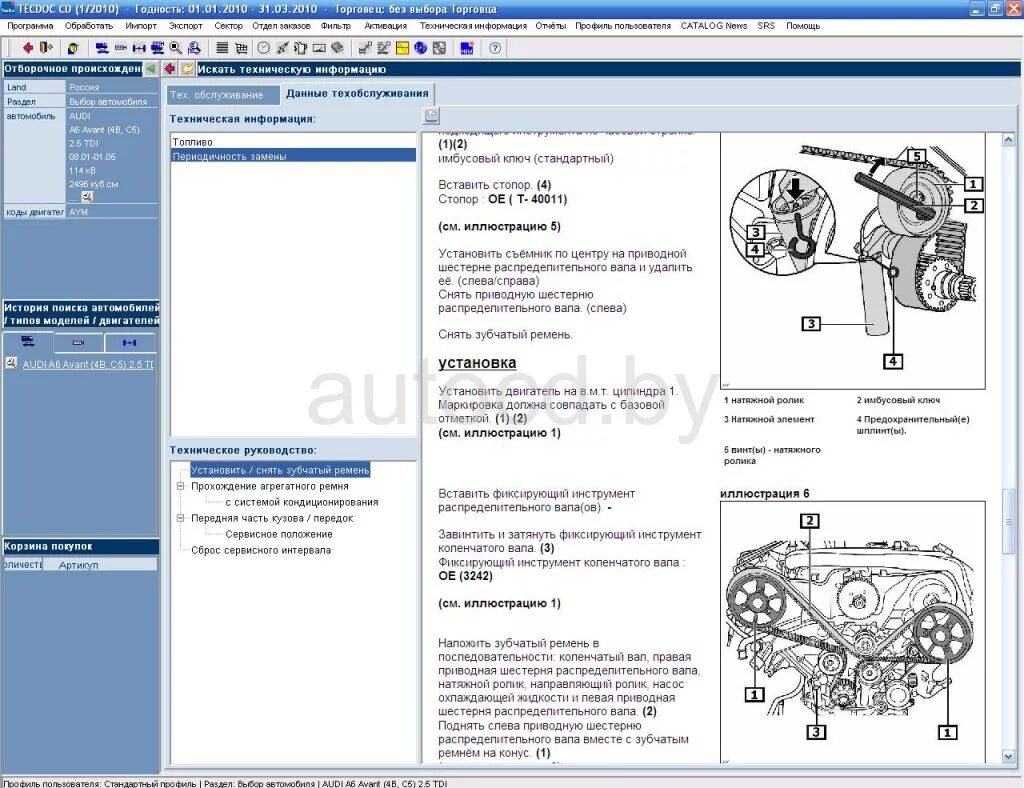This screenshot has width=1024, height=788.
Task: Click the Россия value in Land row
Action: (84, 87)
